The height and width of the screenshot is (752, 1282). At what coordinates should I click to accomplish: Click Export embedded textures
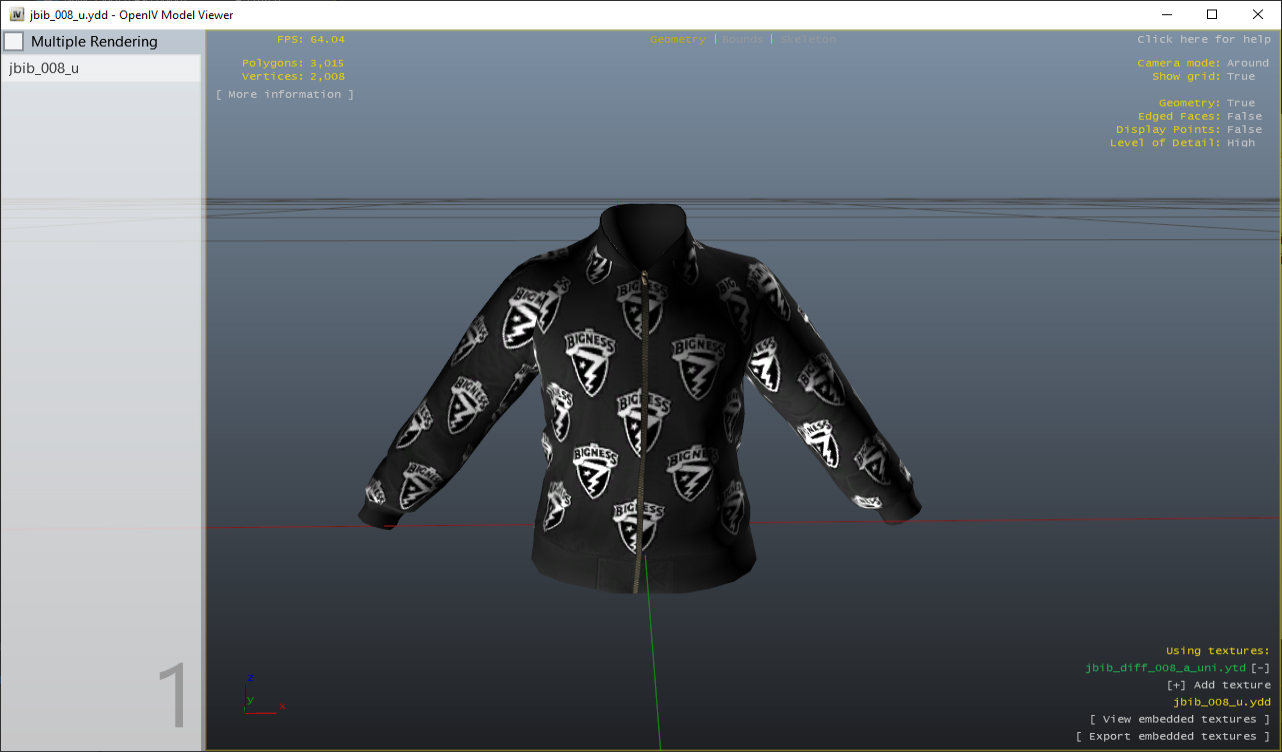point(1172,736)
